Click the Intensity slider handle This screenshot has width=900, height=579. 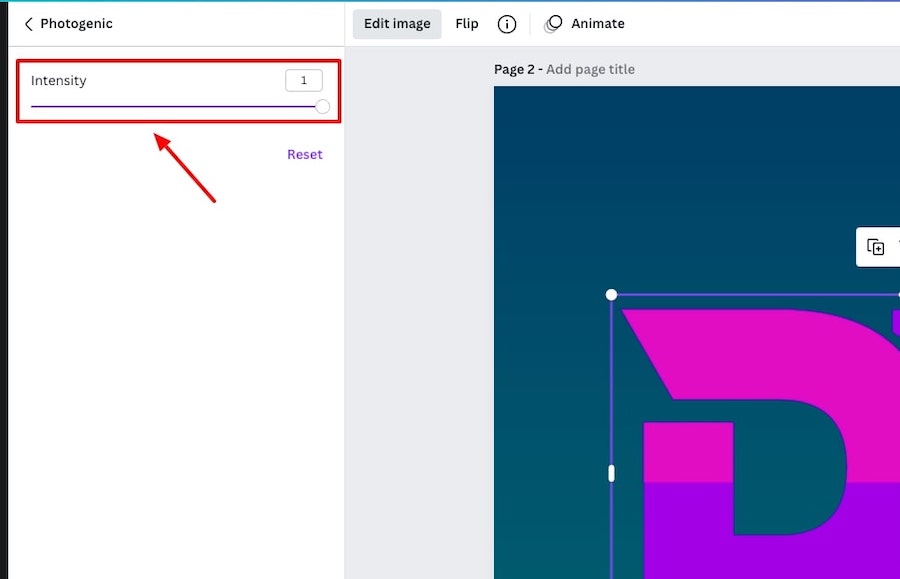(x=322, y=106)
